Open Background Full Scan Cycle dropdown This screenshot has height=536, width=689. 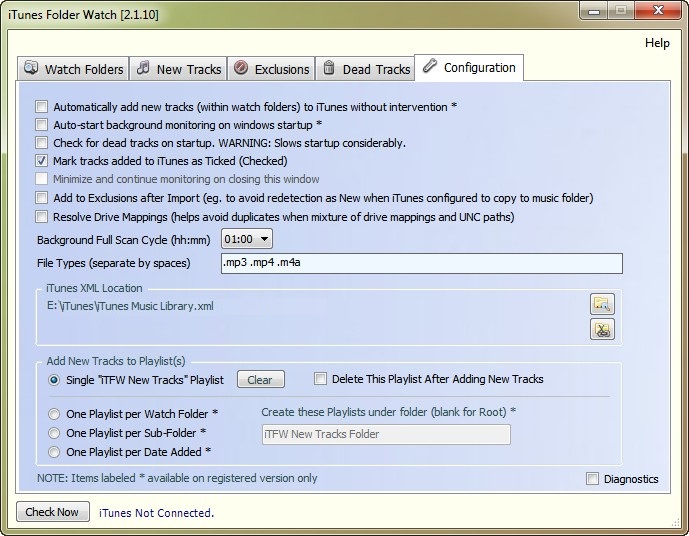click(247, 239)
